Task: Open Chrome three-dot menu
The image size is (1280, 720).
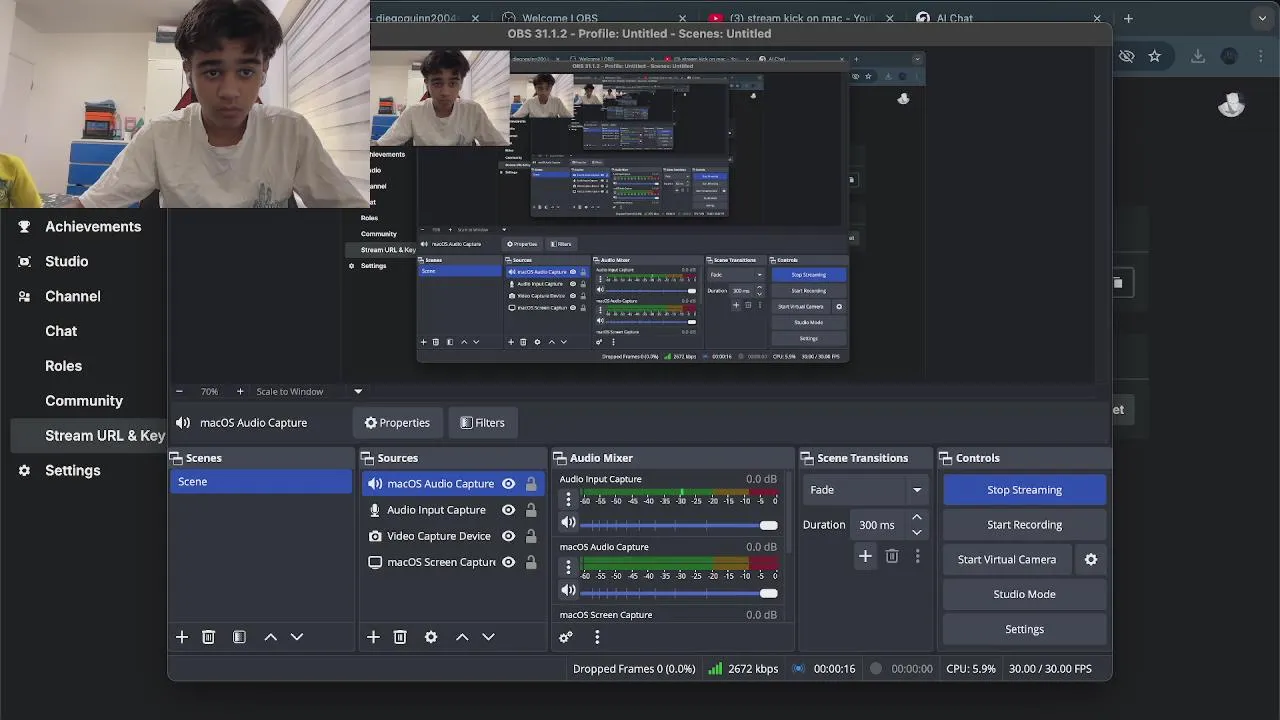Action: tap(1260, 56)
